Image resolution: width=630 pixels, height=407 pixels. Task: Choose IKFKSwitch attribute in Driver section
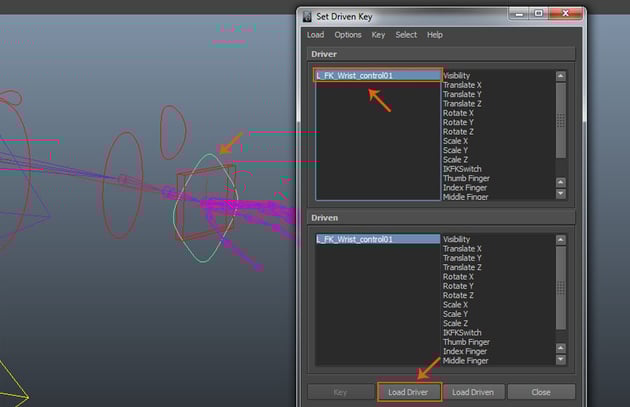[x=462, y=169]
